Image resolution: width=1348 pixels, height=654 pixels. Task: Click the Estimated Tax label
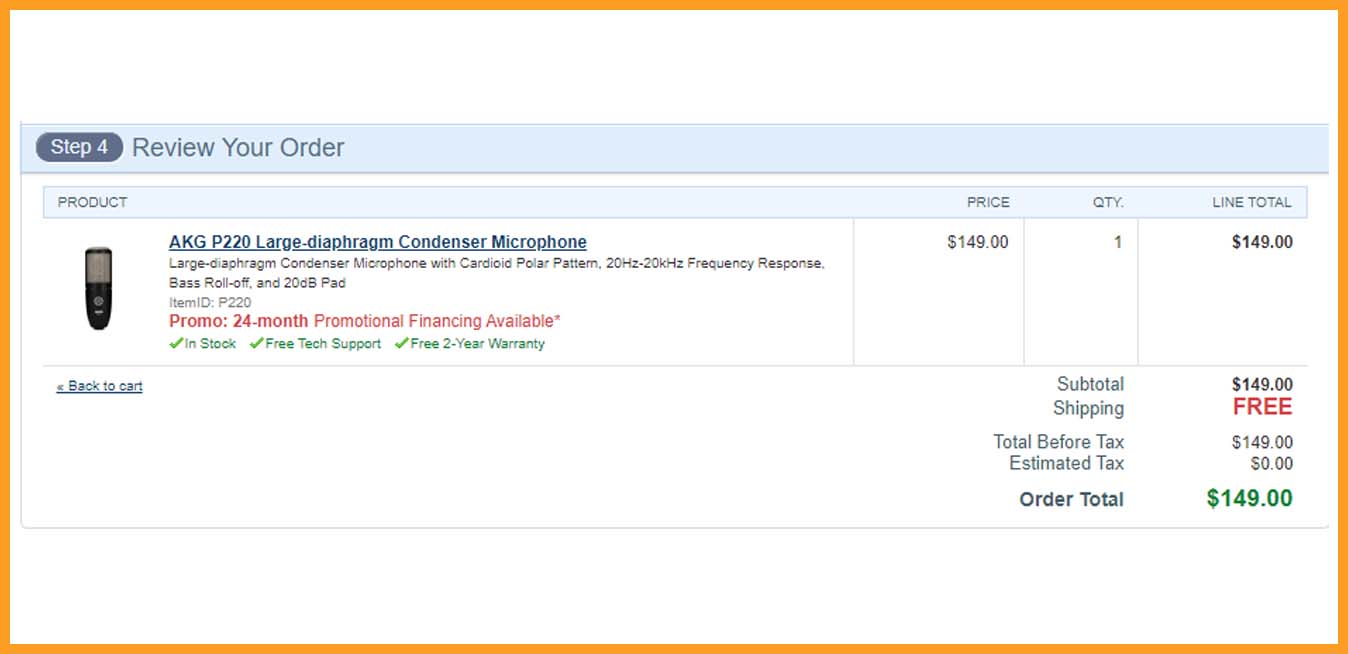tap(1066, 463)
